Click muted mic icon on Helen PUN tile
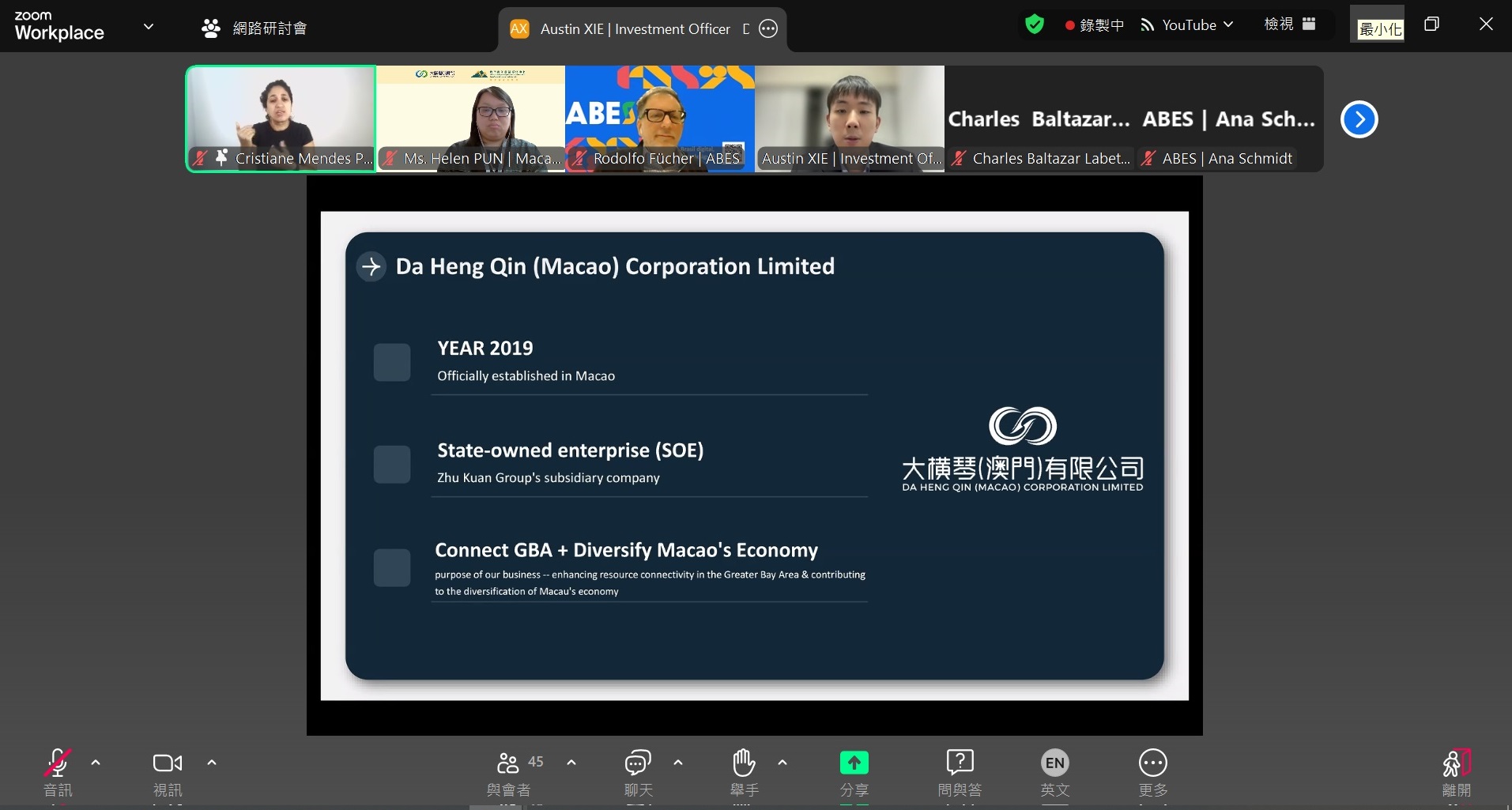Screen dimensions: 1512x810 click(x=390, y=159)
